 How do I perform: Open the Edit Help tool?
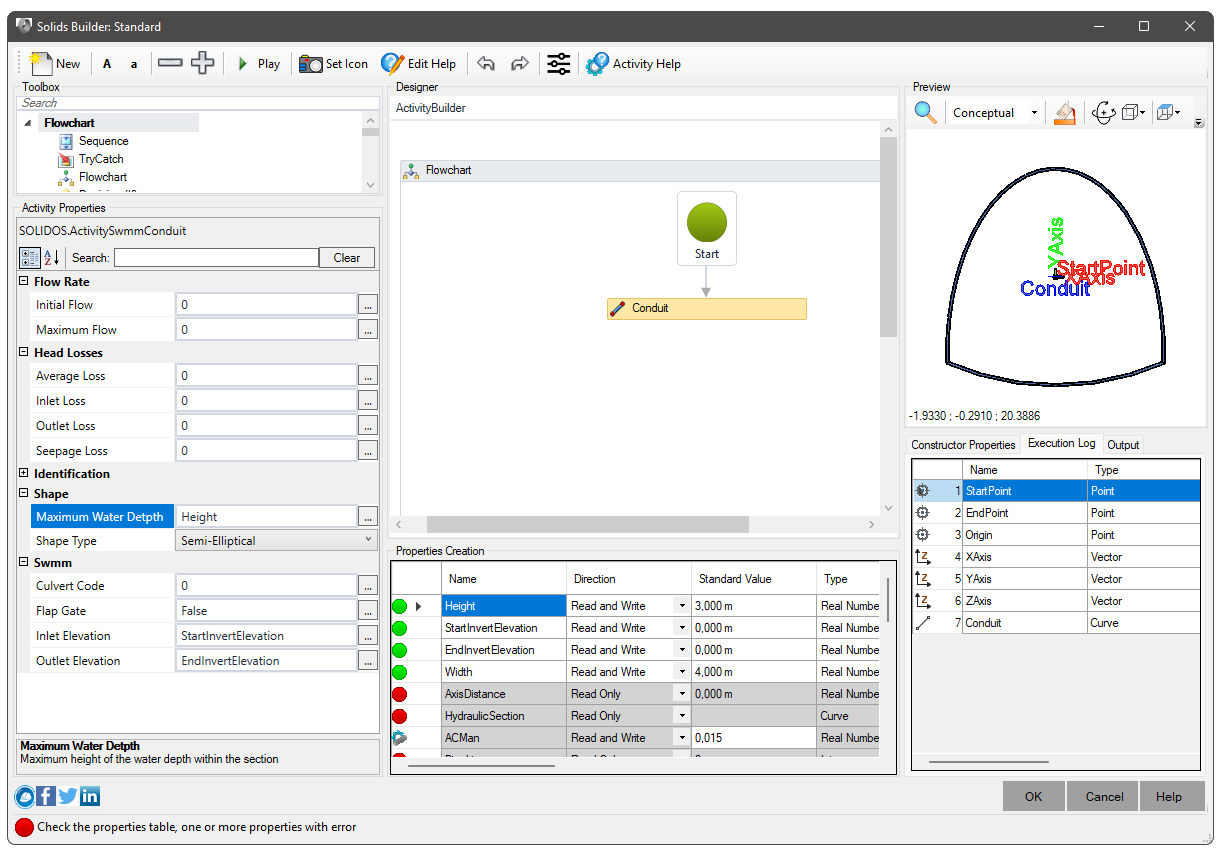(x=418, y=64)
